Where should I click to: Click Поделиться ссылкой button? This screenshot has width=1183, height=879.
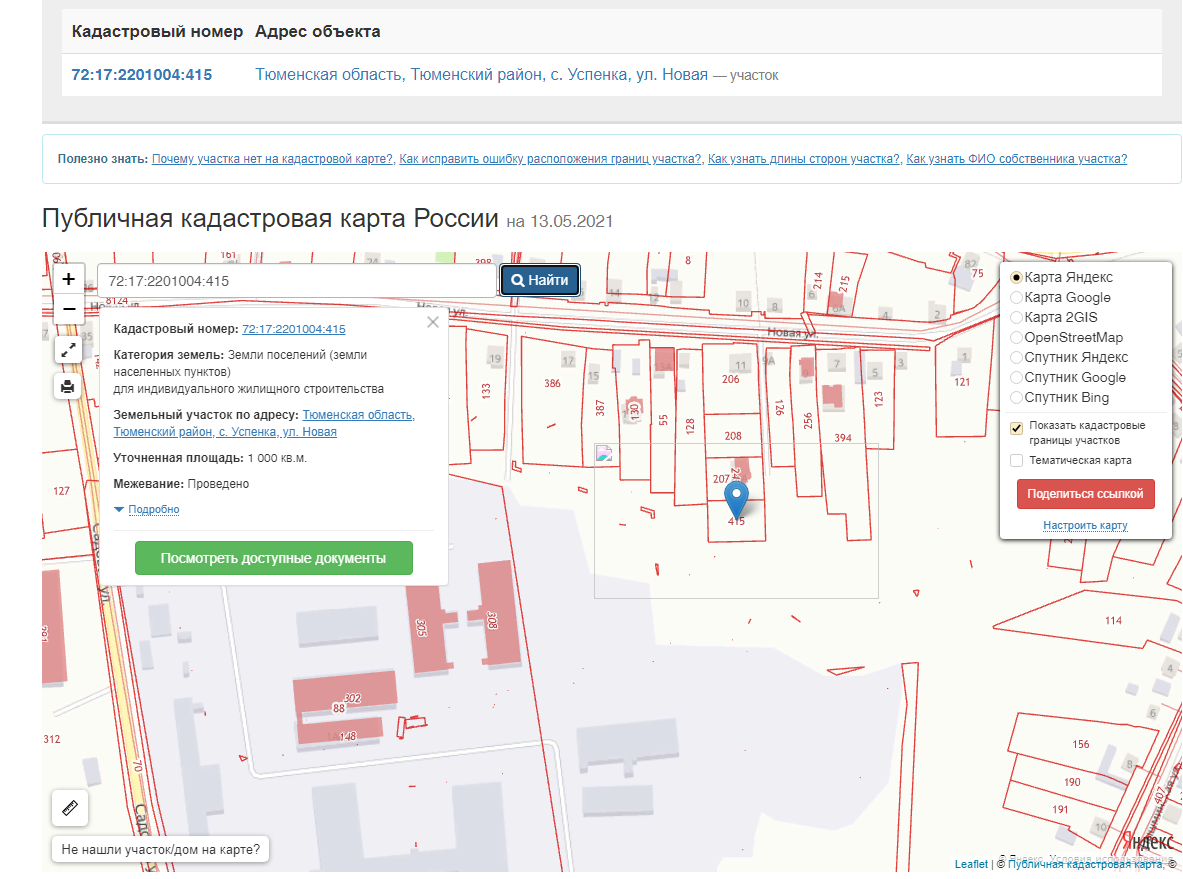pos(1085,494)
